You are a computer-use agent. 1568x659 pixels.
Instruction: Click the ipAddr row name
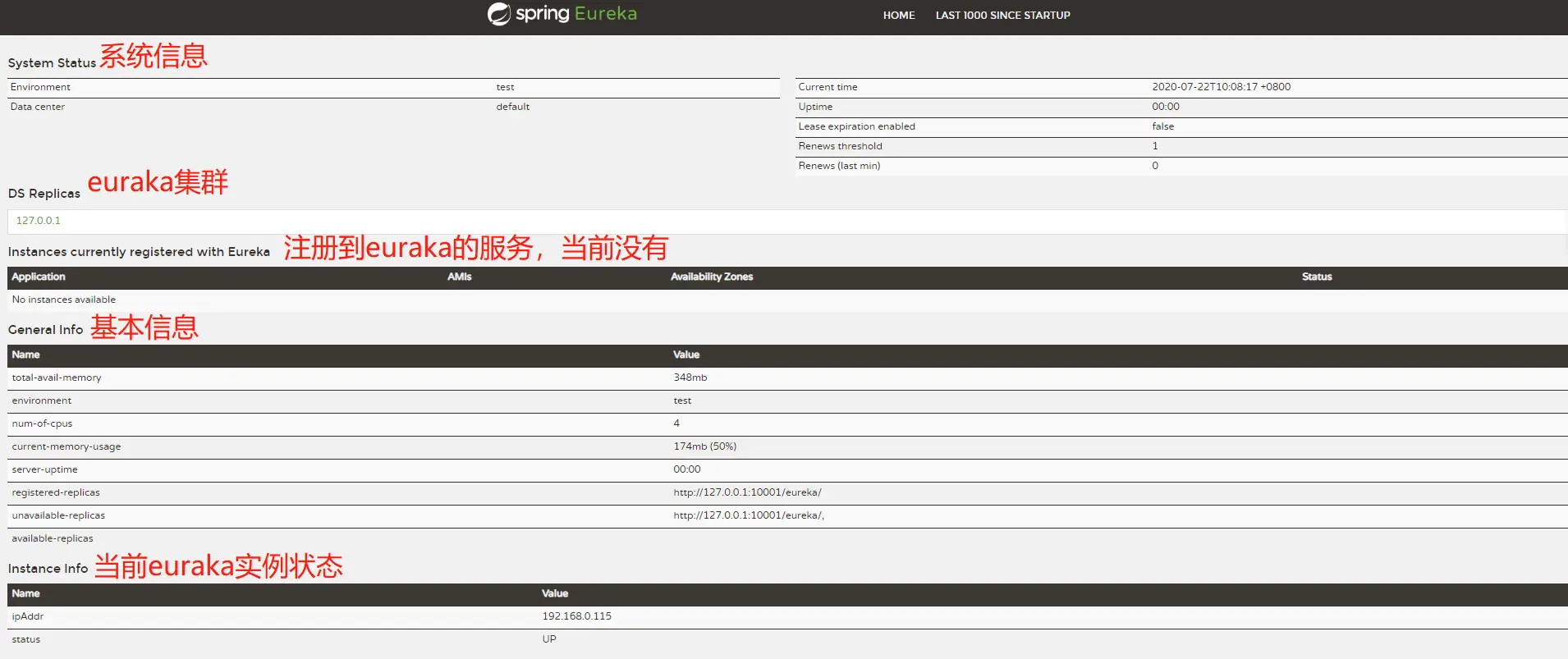tap(28, 617)
